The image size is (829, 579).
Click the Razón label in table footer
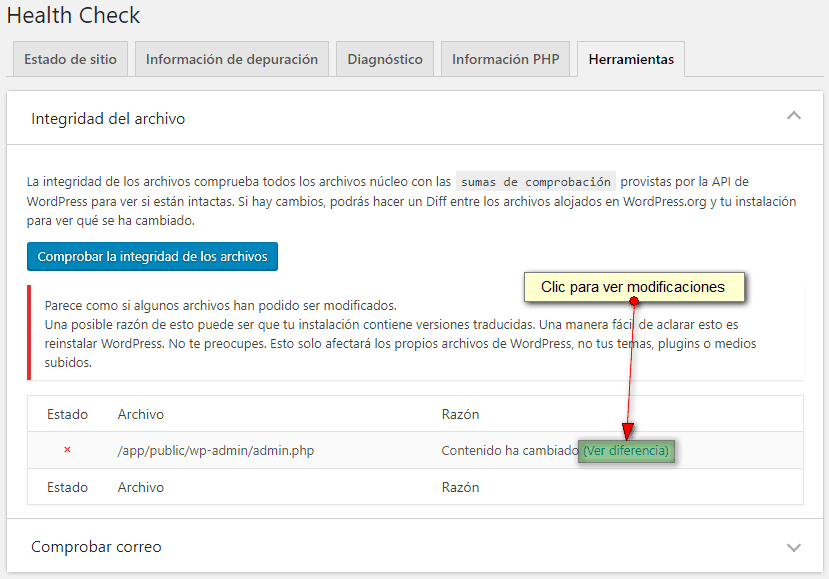pyautogui.click(x=460, y=487)
